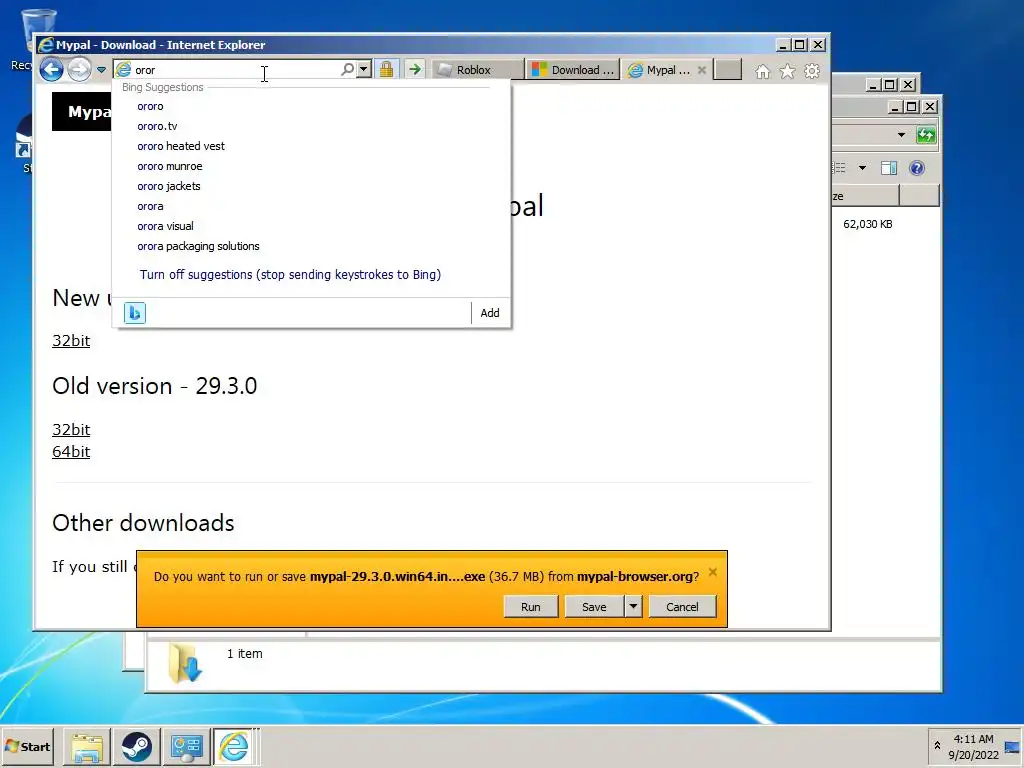This screenshot has height=768, width=1024.
Task: Select the Bing search provider icon
Action: tap(135, 313)
